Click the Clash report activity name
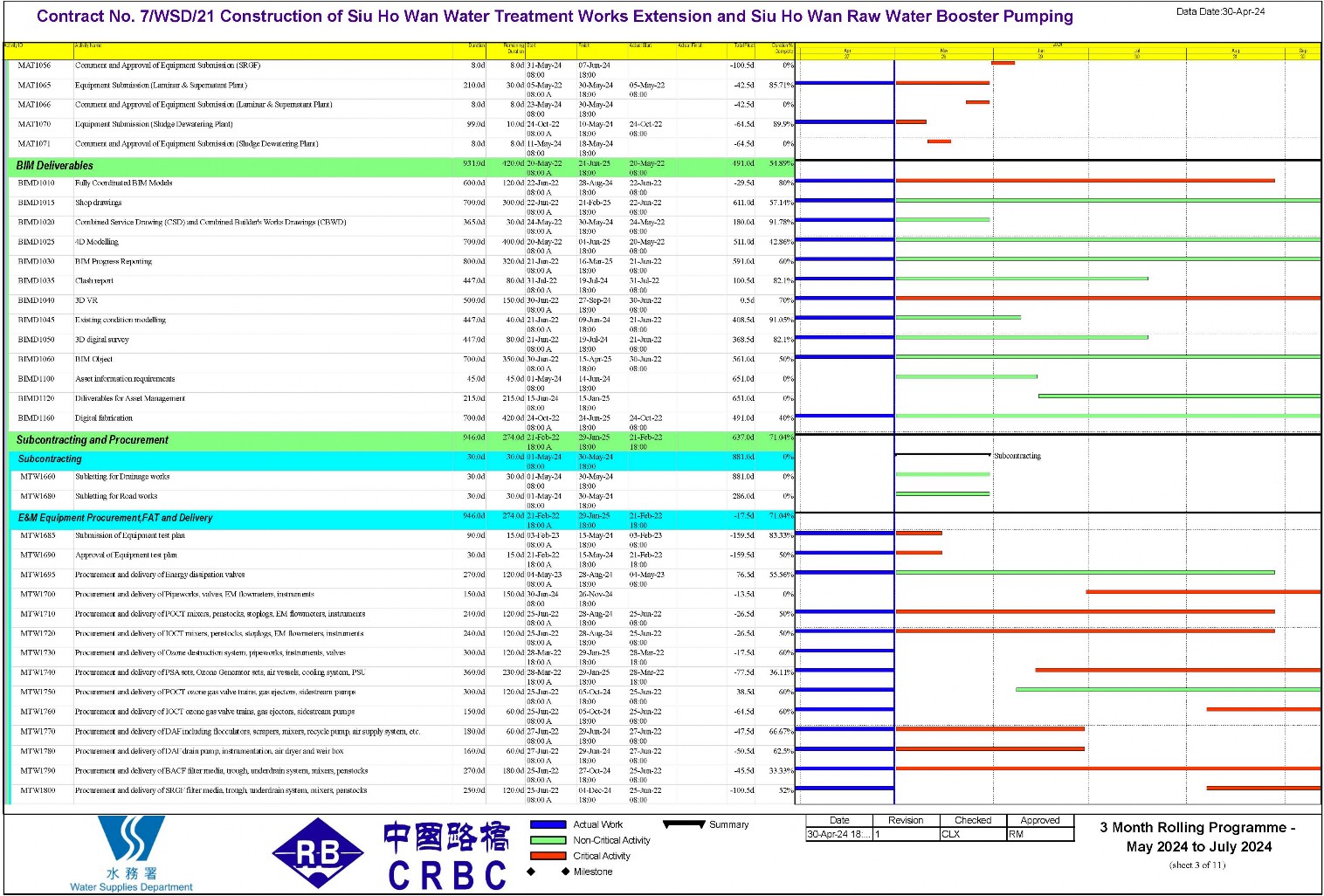Screen dimensions: 1324x896 pyautogui.click(x=94, y=281)
